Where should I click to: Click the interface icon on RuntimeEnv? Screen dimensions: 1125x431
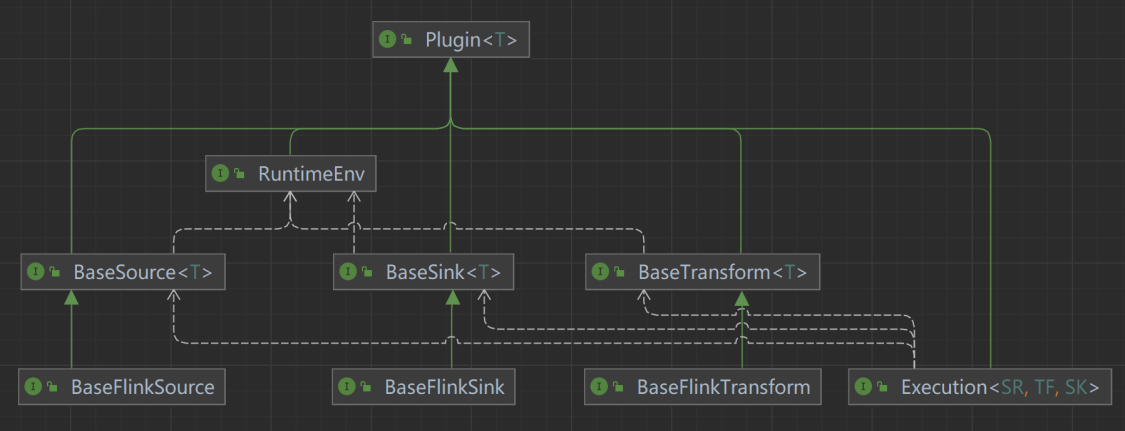220,173
